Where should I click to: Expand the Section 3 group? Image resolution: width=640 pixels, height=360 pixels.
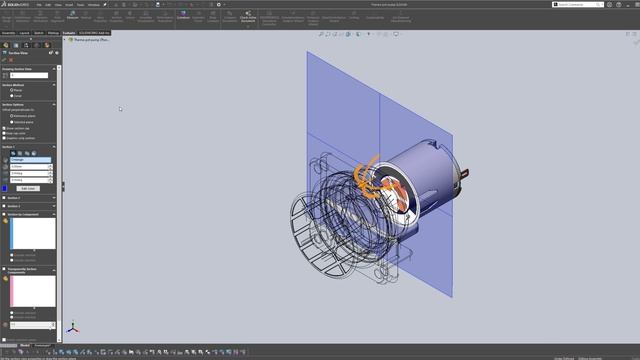54,206
